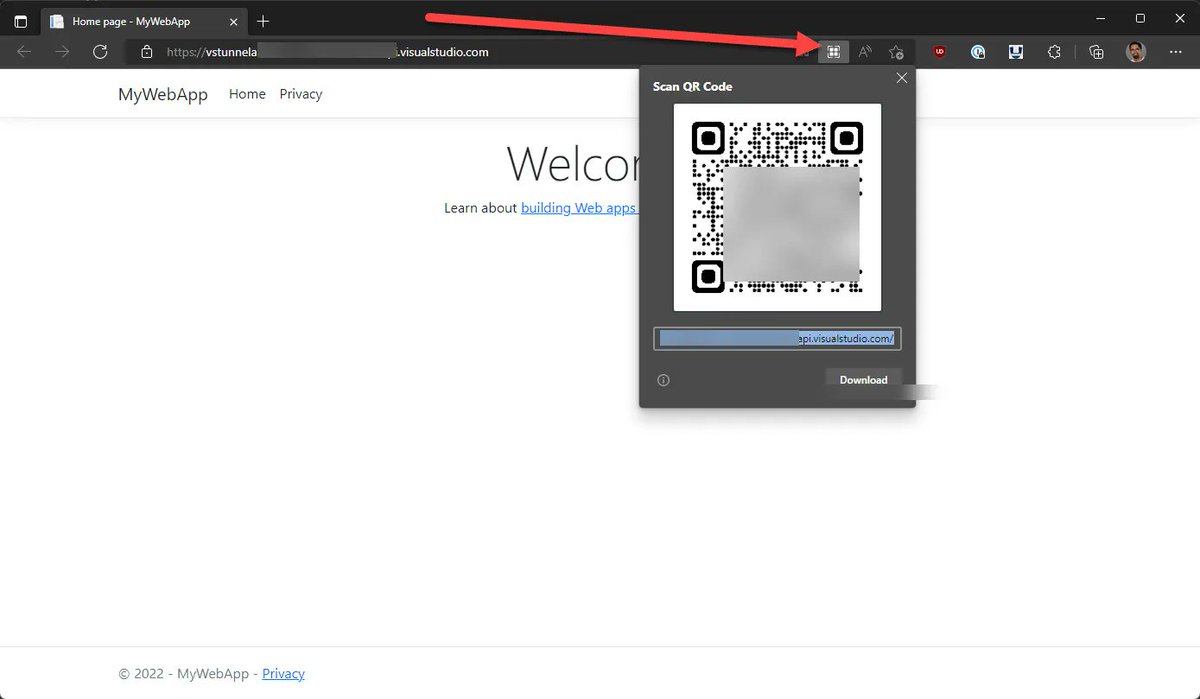The image size is (1200, 699).
Task: View site information via the lock icon
Action: tap(146, 52)
